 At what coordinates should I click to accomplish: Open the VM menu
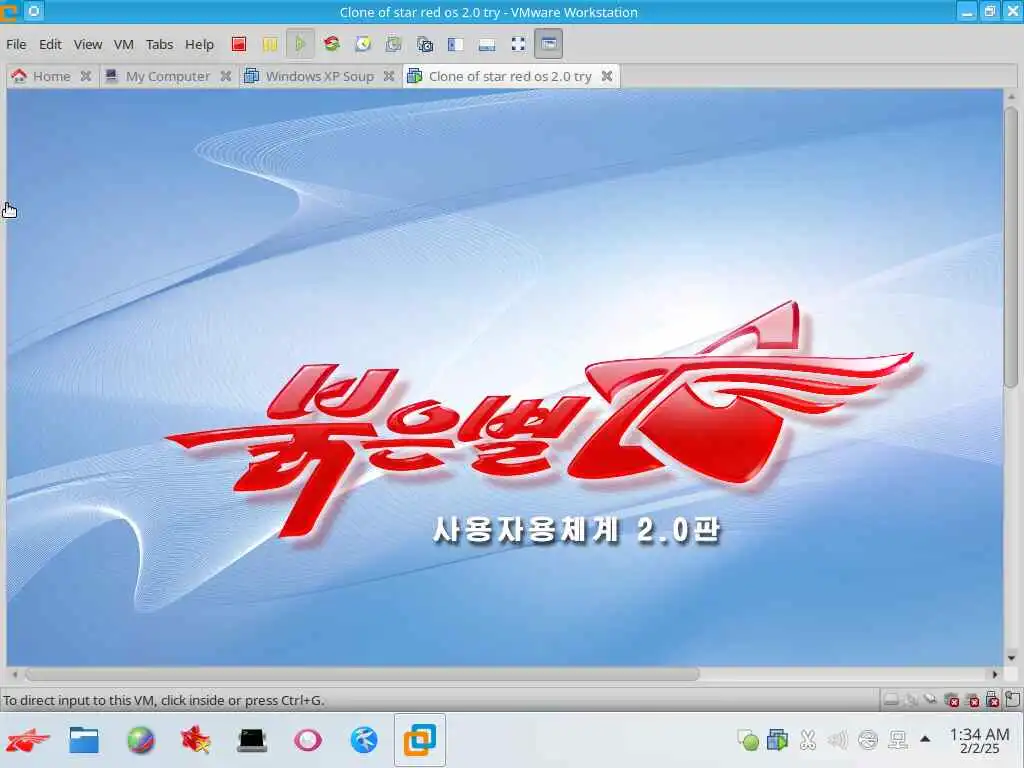[x=123, y=44]
